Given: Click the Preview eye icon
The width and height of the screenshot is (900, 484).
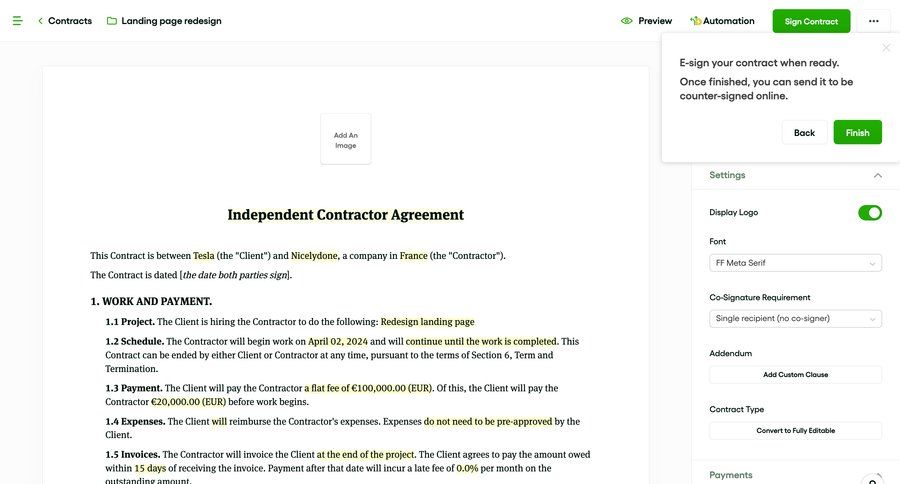Looking at the screenshot, I should [x=627, y=21].
